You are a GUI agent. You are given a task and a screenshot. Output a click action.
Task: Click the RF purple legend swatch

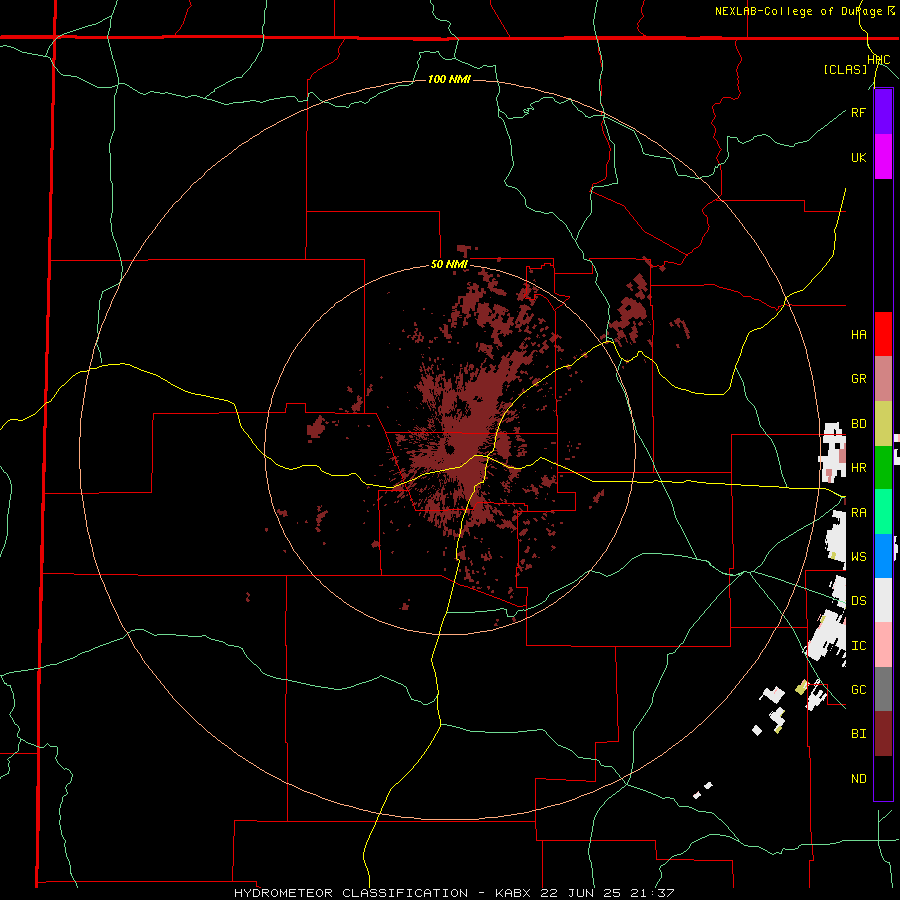(x=883, y=112)
